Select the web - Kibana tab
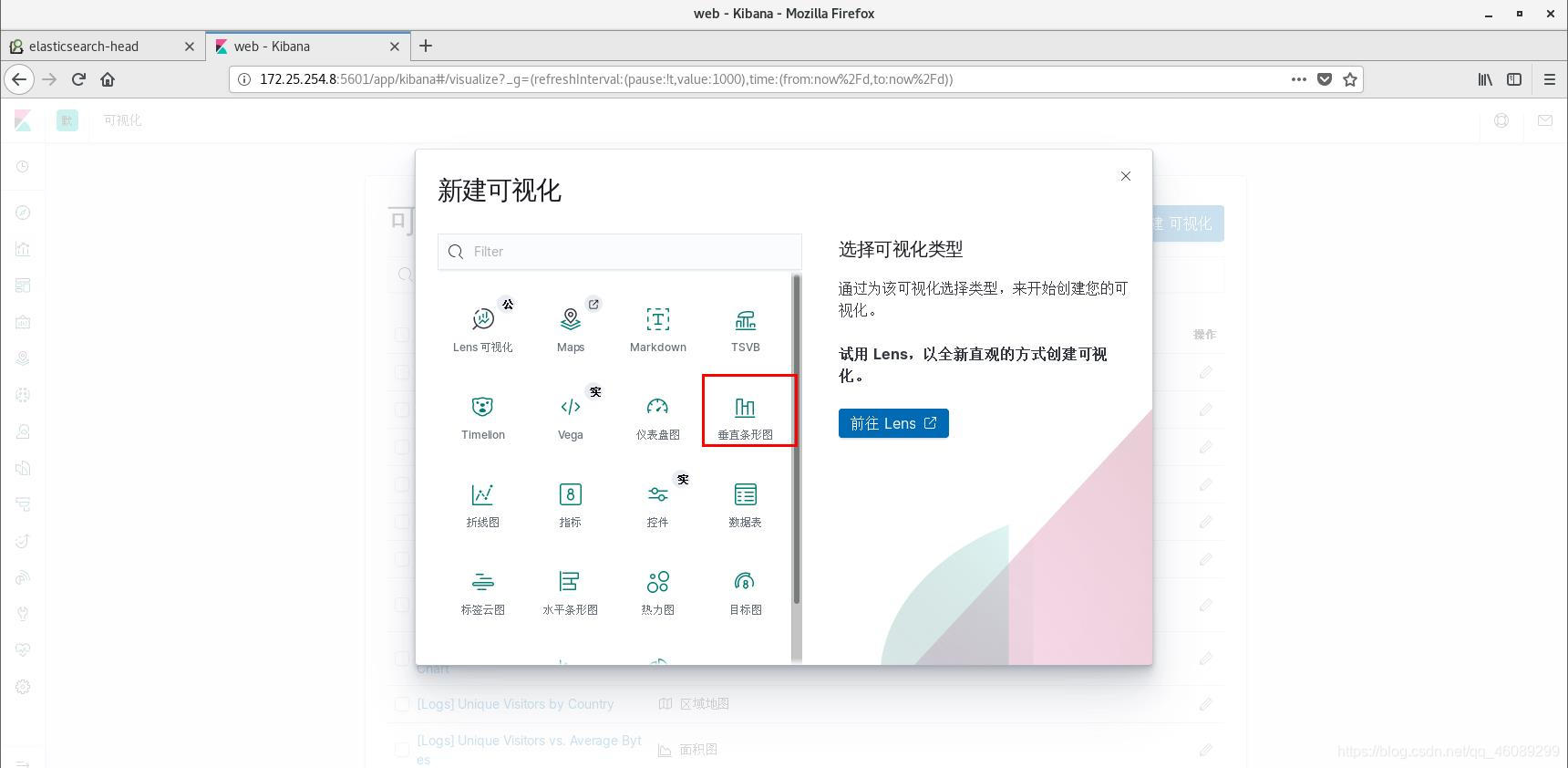 [x=307, y=47]
